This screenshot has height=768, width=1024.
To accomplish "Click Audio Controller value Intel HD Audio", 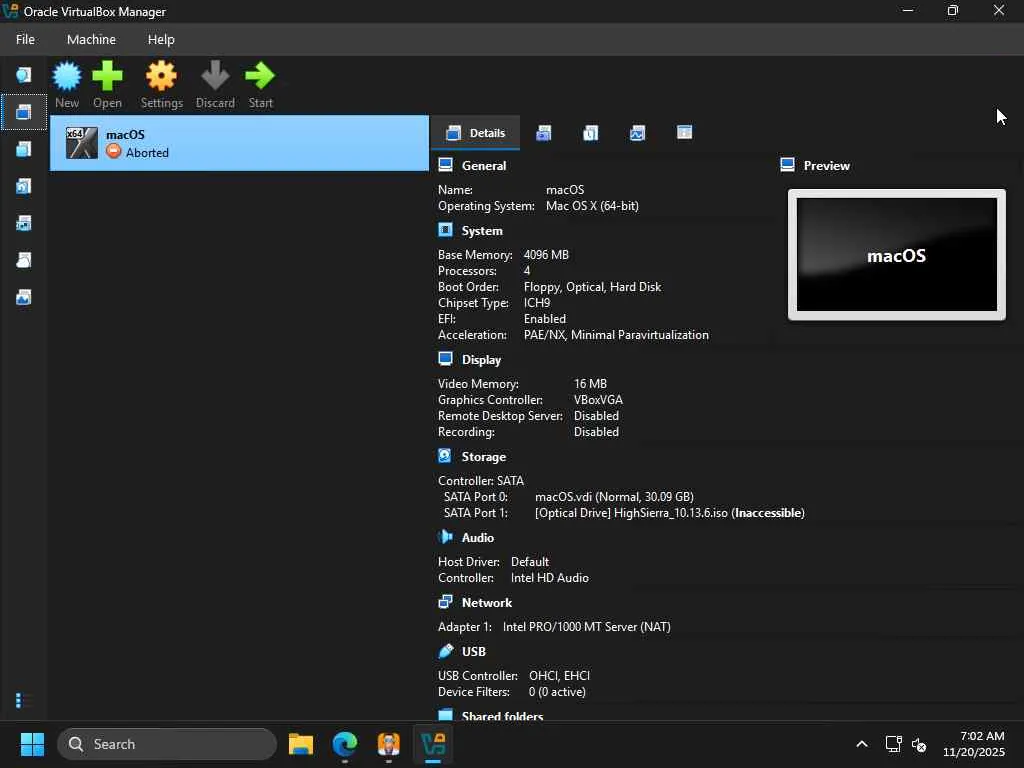I will pyautogui.click(x=549, y=578).
